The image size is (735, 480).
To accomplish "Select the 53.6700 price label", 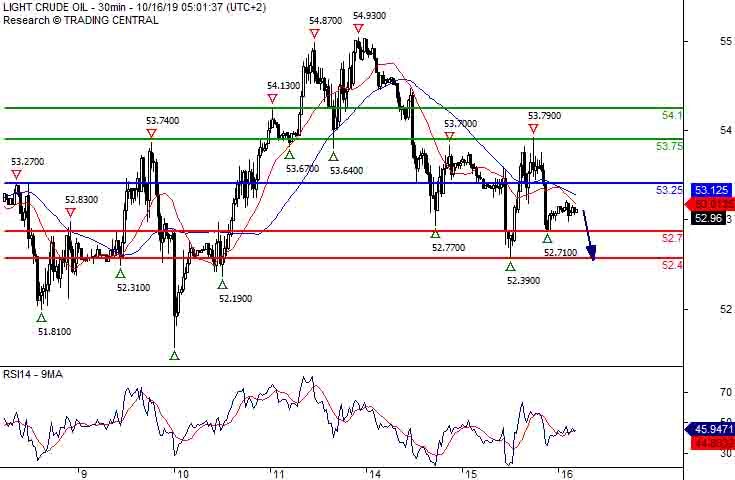I will pyautogui.click(x=302, y=169).
